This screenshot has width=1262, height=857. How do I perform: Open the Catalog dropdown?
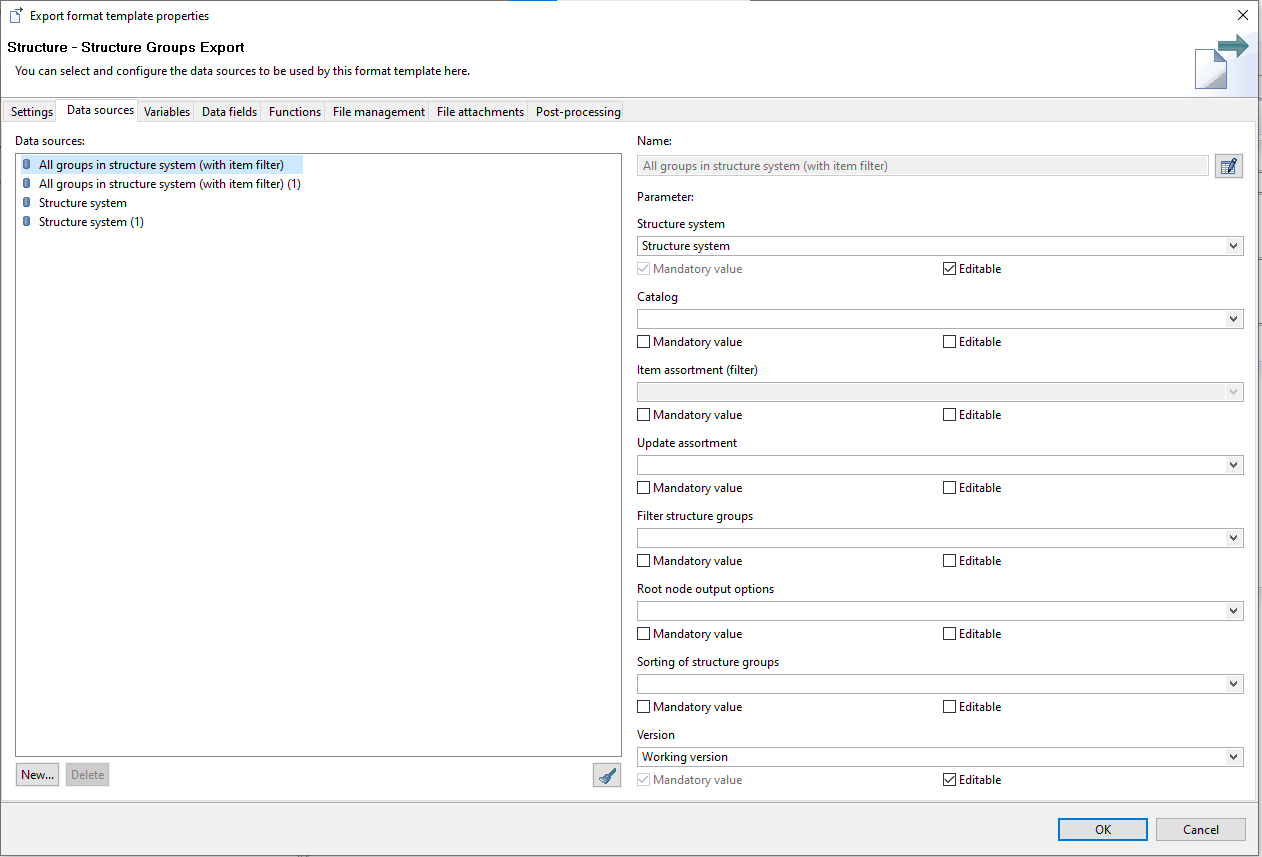pyautogui.click(x=940, y=319)
